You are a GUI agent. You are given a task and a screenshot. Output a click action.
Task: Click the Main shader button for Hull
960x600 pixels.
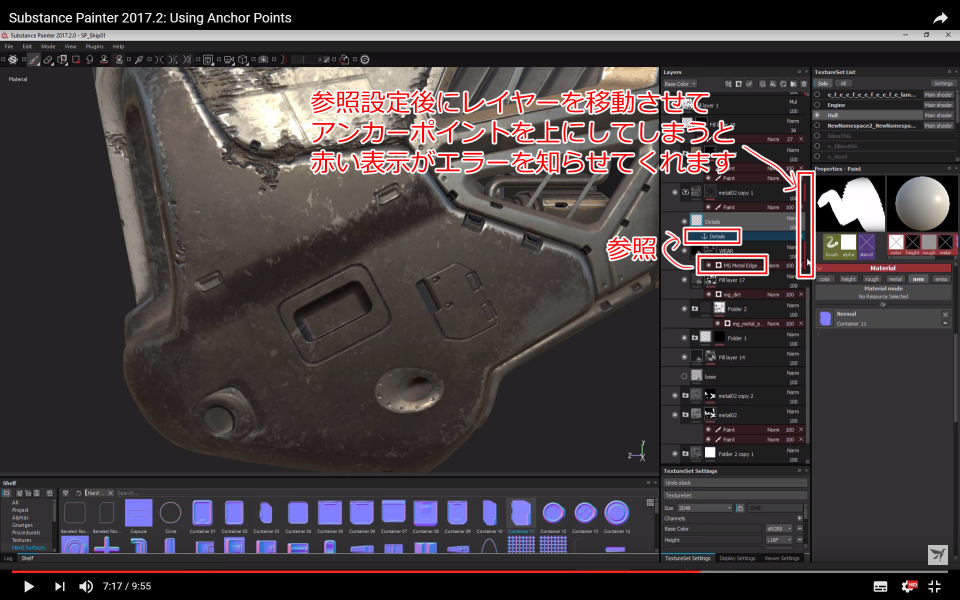[x=938, y=115]
